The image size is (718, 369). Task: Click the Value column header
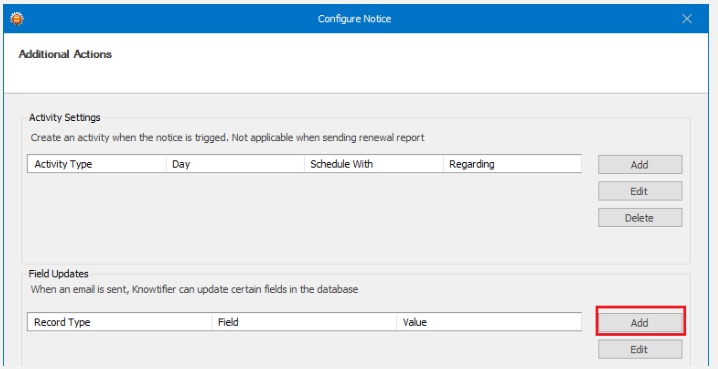click(489, 322)
